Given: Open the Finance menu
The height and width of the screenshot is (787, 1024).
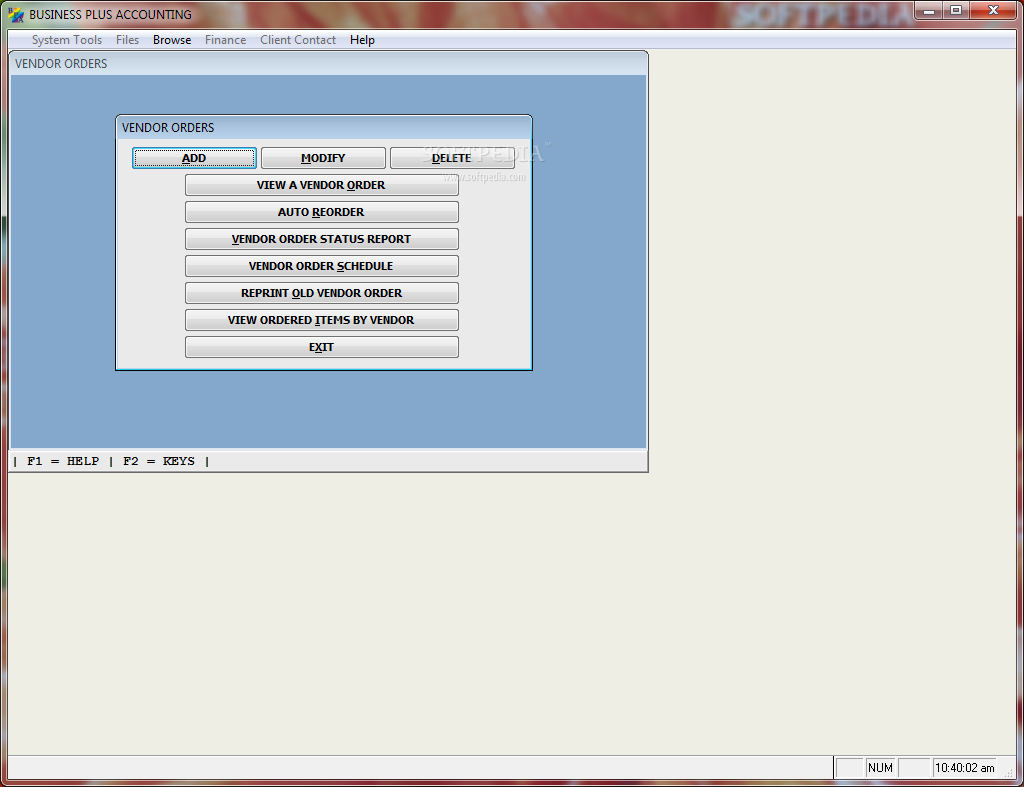Looking at the screenshot, I should (225, 40).
